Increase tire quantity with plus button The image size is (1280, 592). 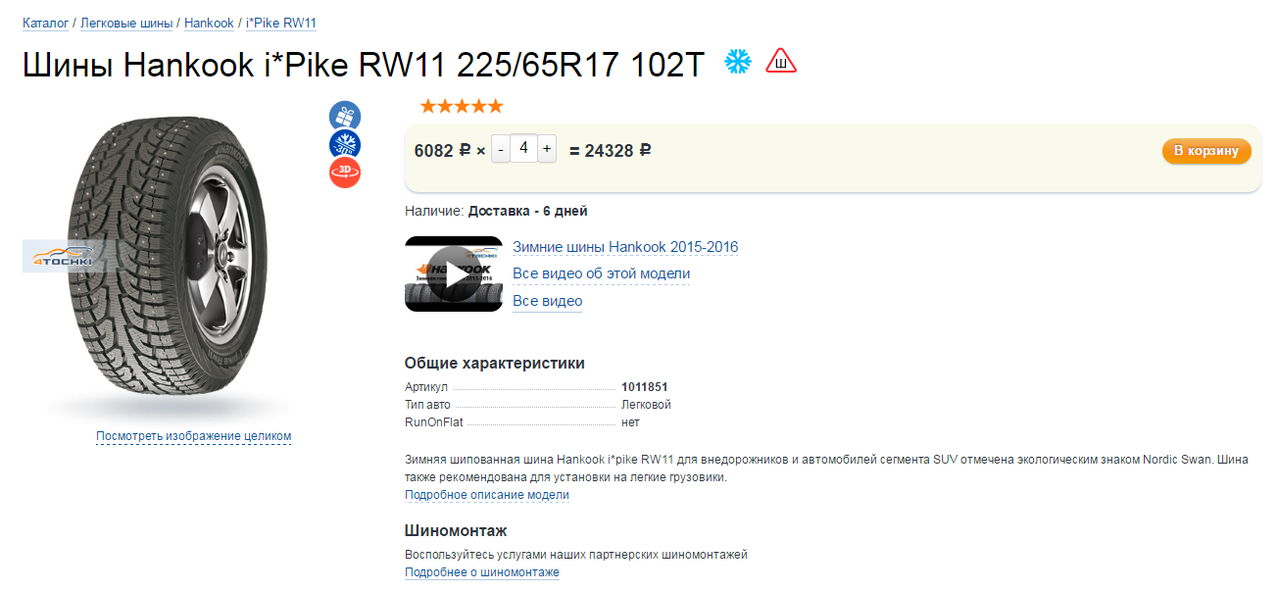[547, 150]
